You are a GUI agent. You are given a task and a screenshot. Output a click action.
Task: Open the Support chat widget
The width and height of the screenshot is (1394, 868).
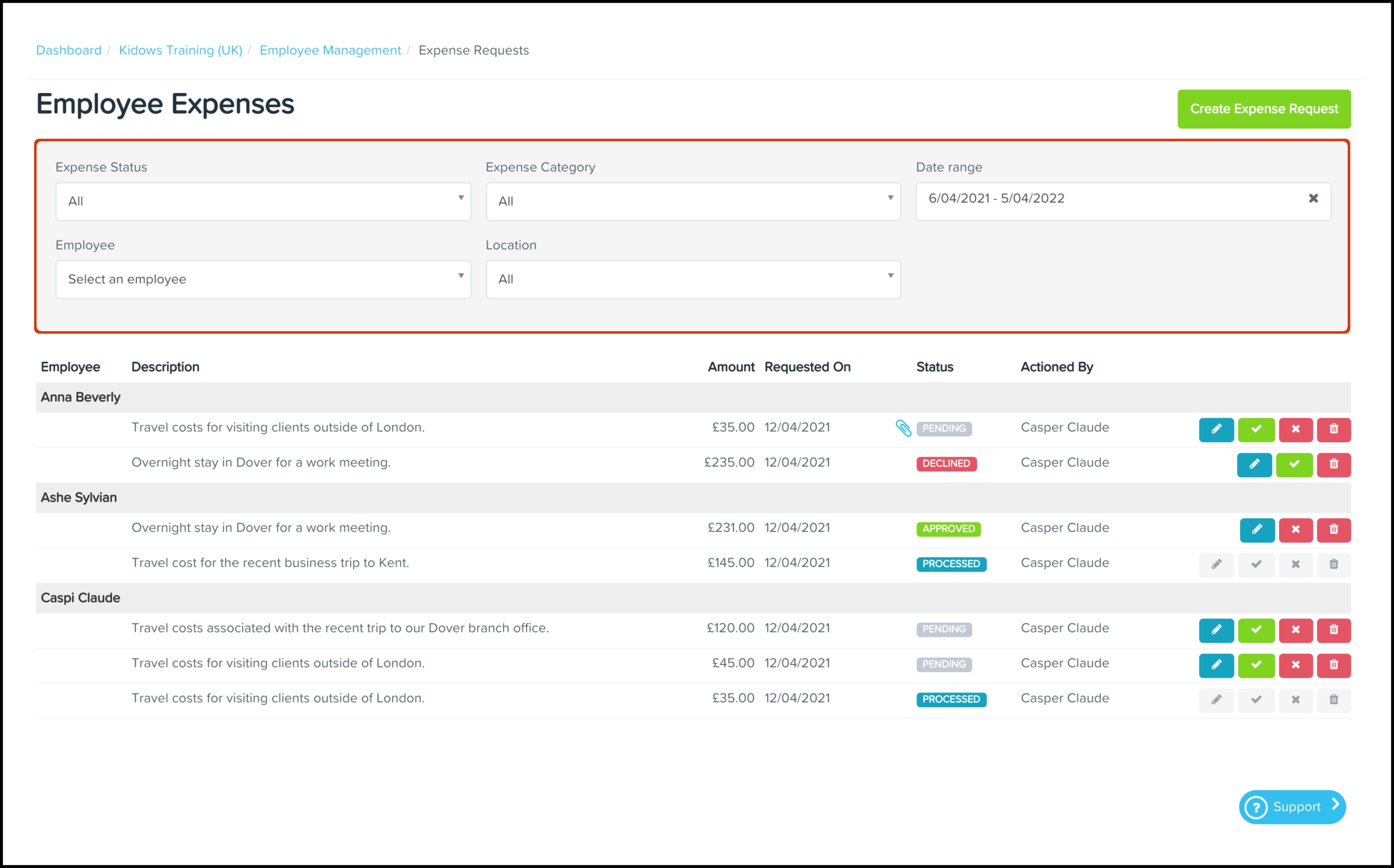coord(1291,807)
